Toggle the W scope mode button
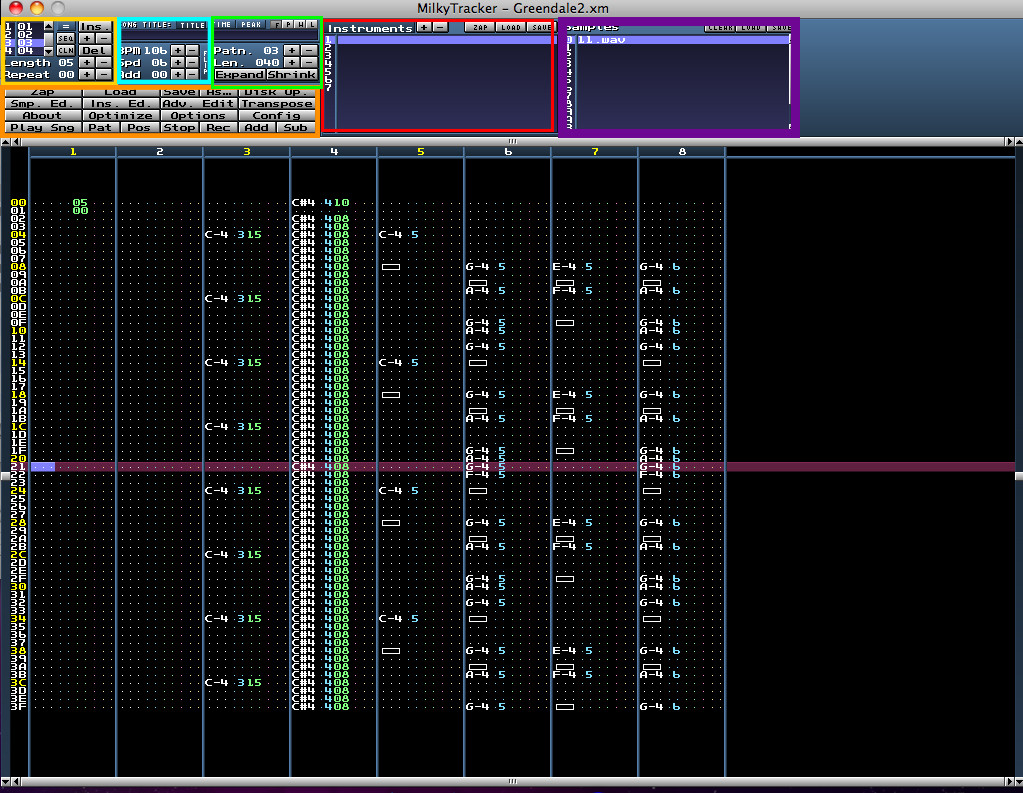This screenshot has width=1023, height=793. coord(300,25)
